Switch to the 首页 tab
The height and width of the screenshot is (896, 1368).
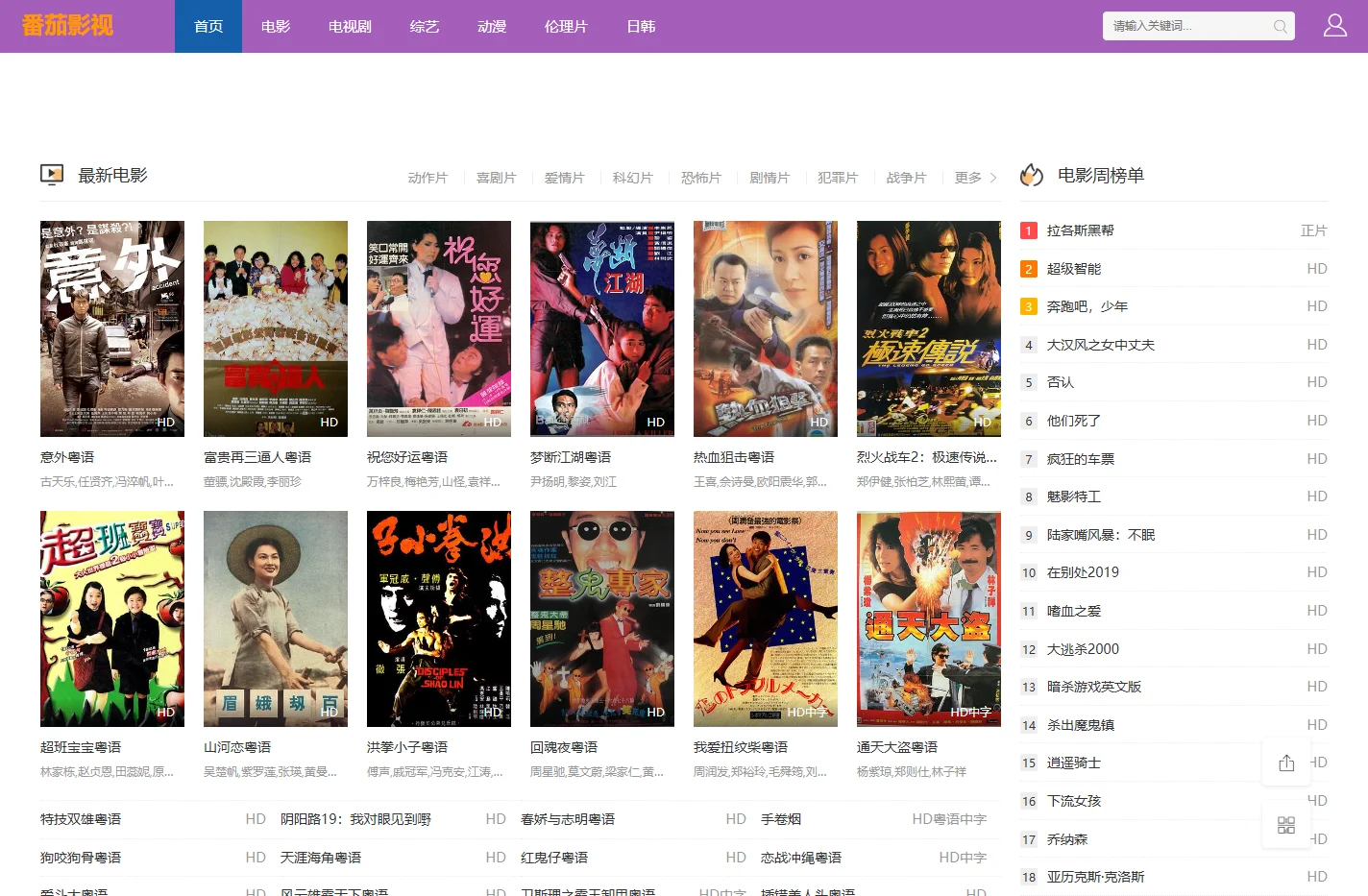point(208,26)
